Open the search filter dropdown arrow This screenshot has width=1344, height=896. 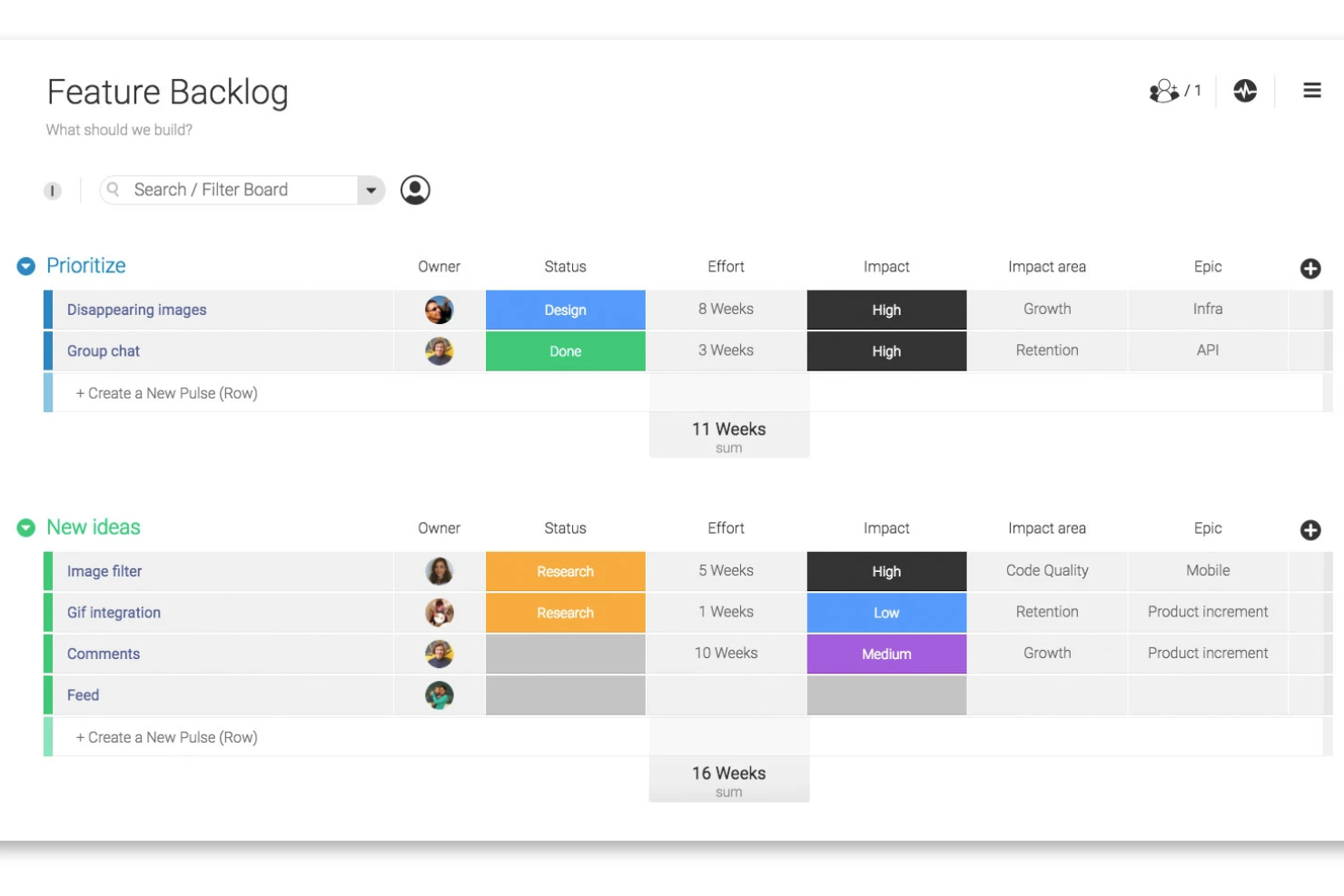tap(371, 190)
